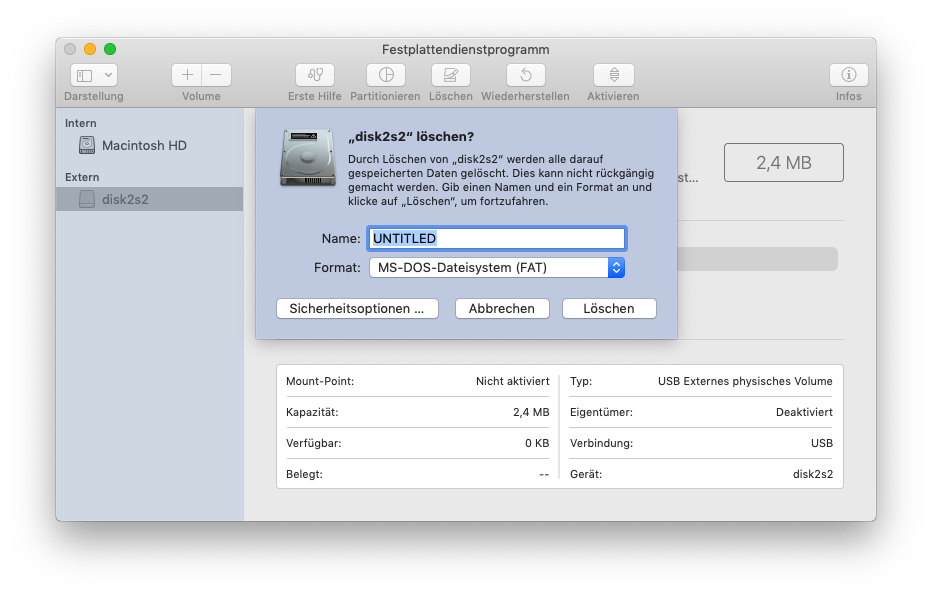The image size is (932, 595).
Task: Click the Aktivieren mount icon
Action: (614, 75)
